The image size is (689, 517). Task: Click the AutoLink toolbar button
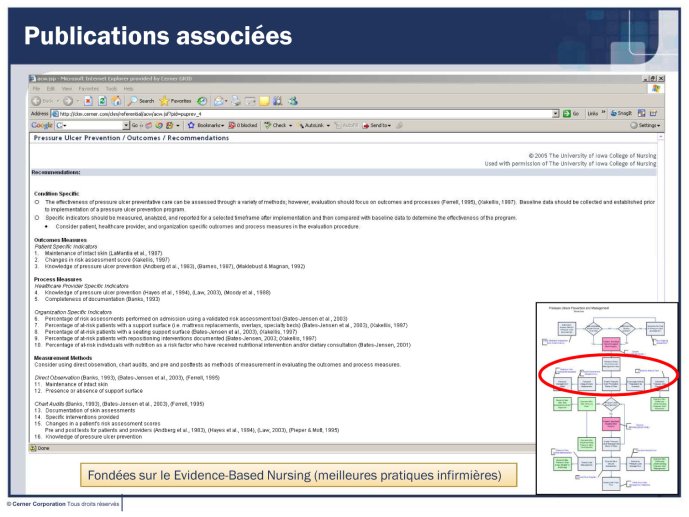[311, 125]
